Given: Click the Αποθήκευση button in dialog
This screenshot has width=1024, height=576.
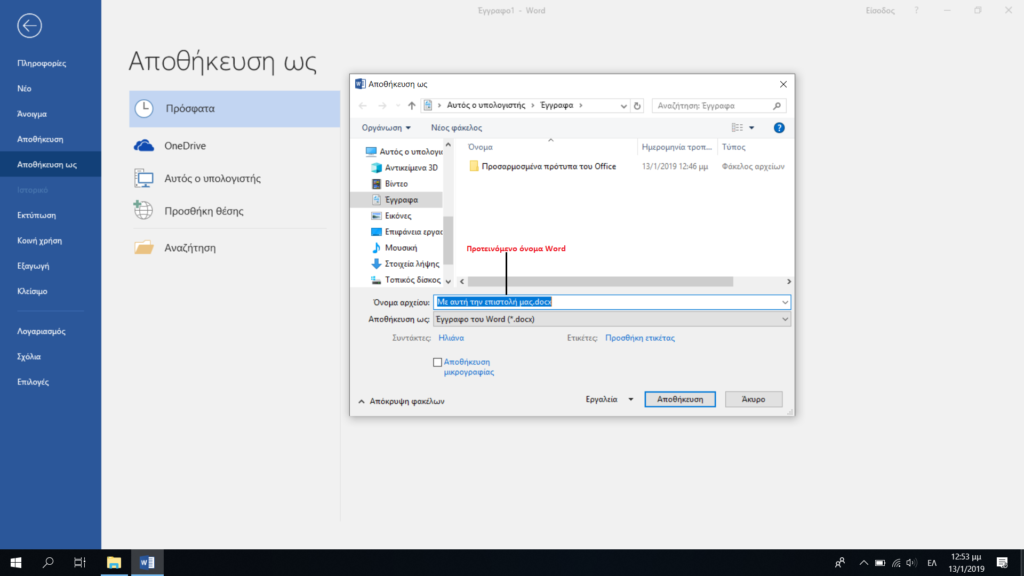Looking at the screenshot, I should coord(680,400).
